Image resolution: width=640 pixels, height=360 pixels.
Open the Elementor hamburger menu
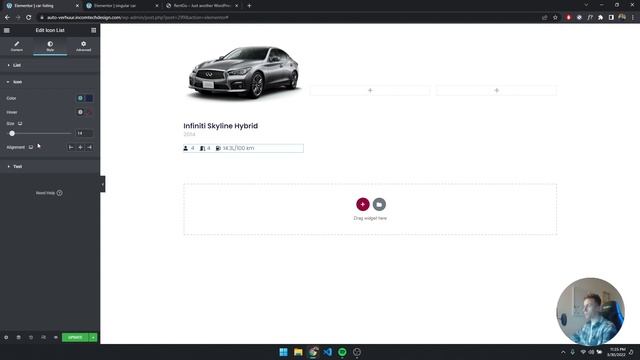coord(7,30)
